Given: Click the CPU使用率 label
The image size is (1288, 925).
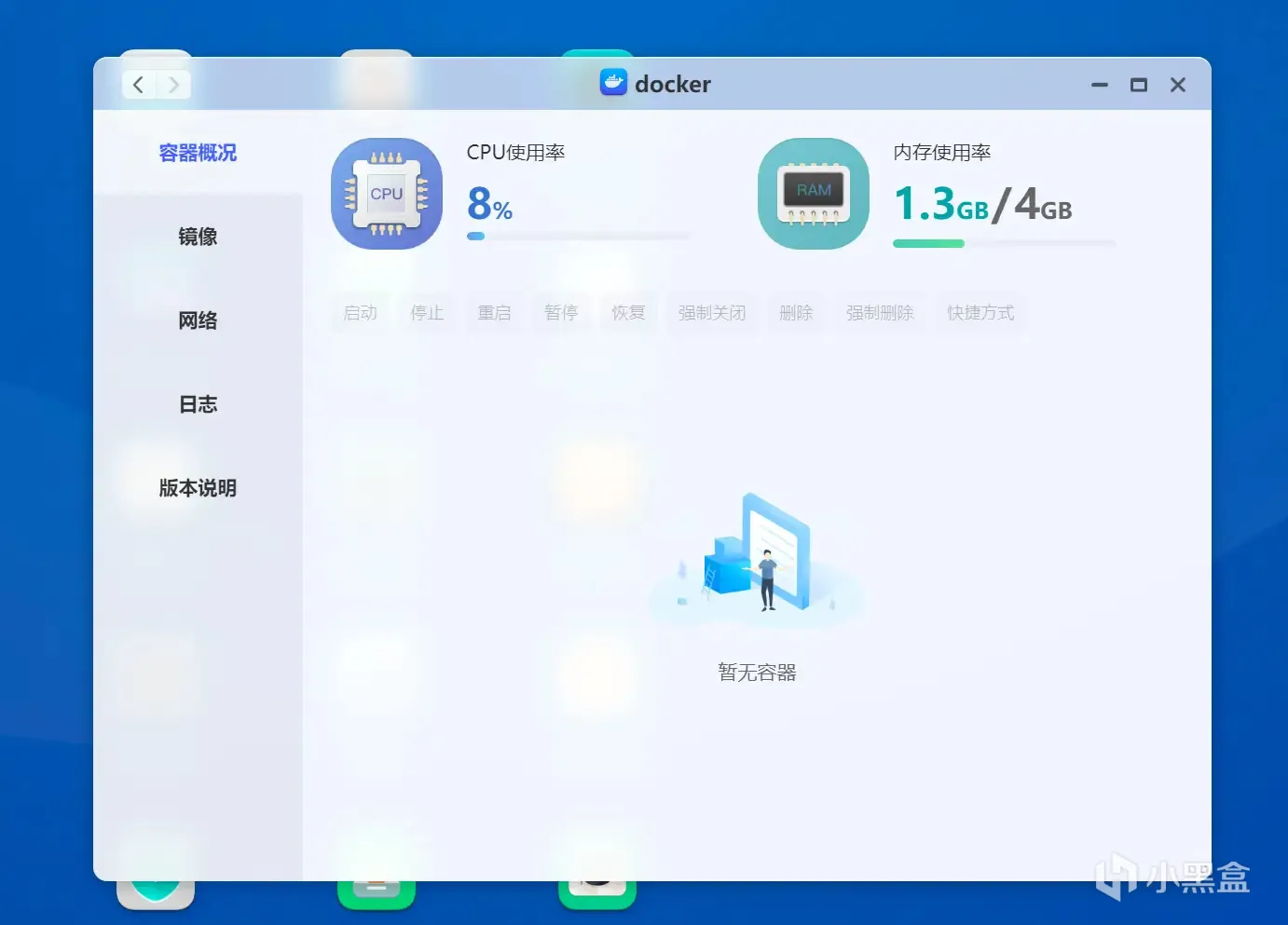Looking at the screenshot, I should tap(516, 153).
